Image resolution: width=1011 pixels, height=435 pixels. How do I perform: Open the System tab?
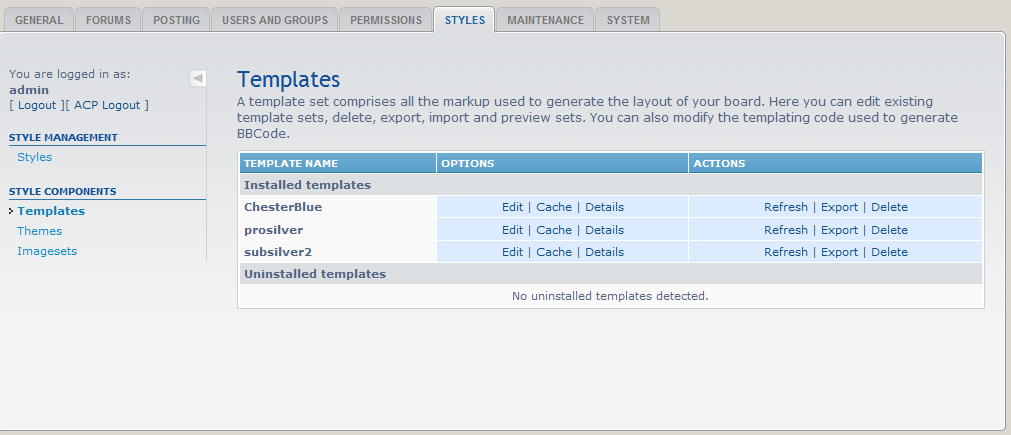pos(627,20)
